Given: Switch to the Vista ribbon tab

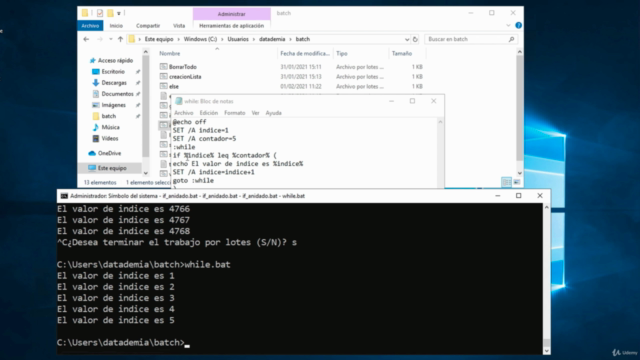Looking at the screenshot, I should click(179, 26).
